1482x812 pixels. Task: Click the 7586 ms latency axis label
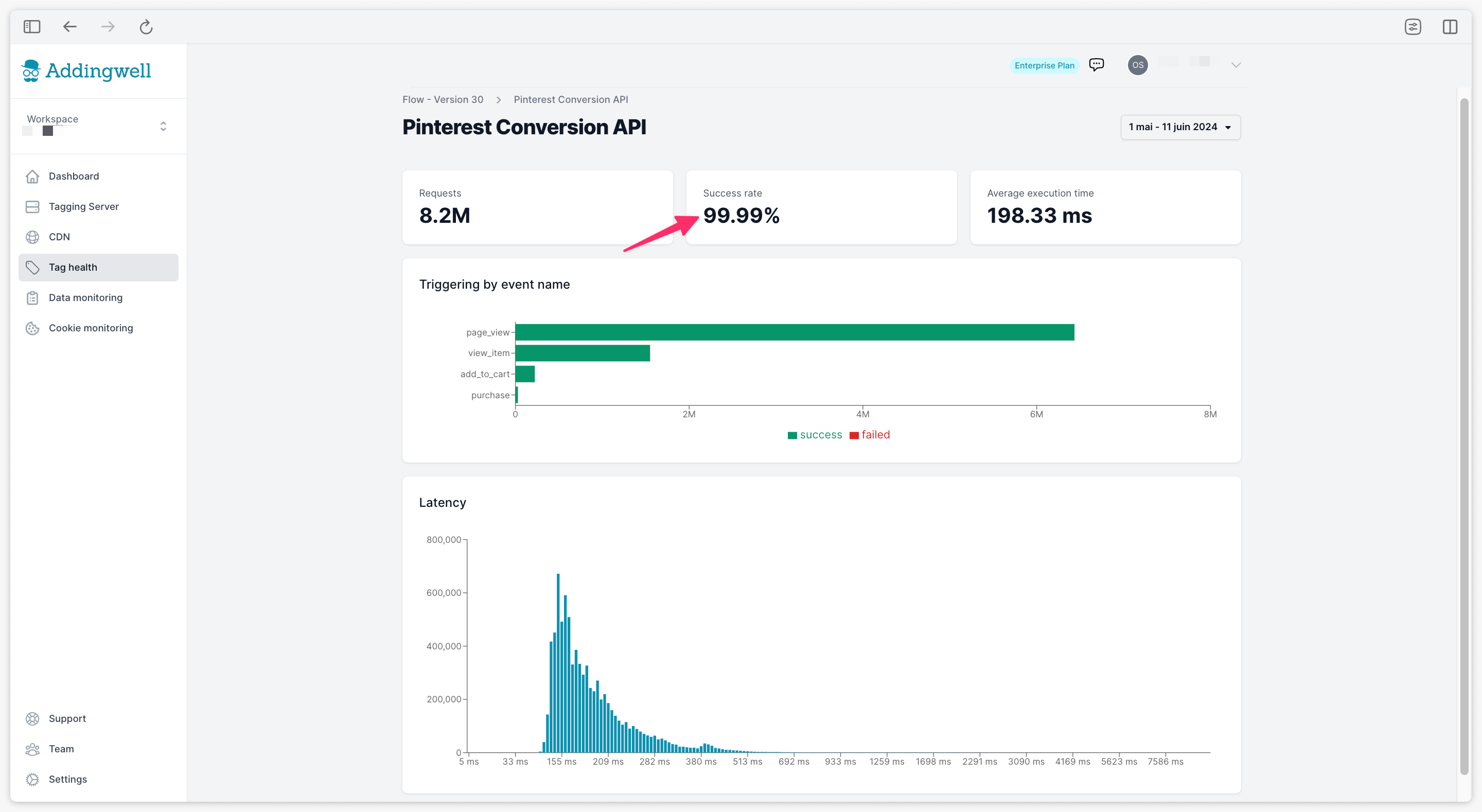[1166, 762]
